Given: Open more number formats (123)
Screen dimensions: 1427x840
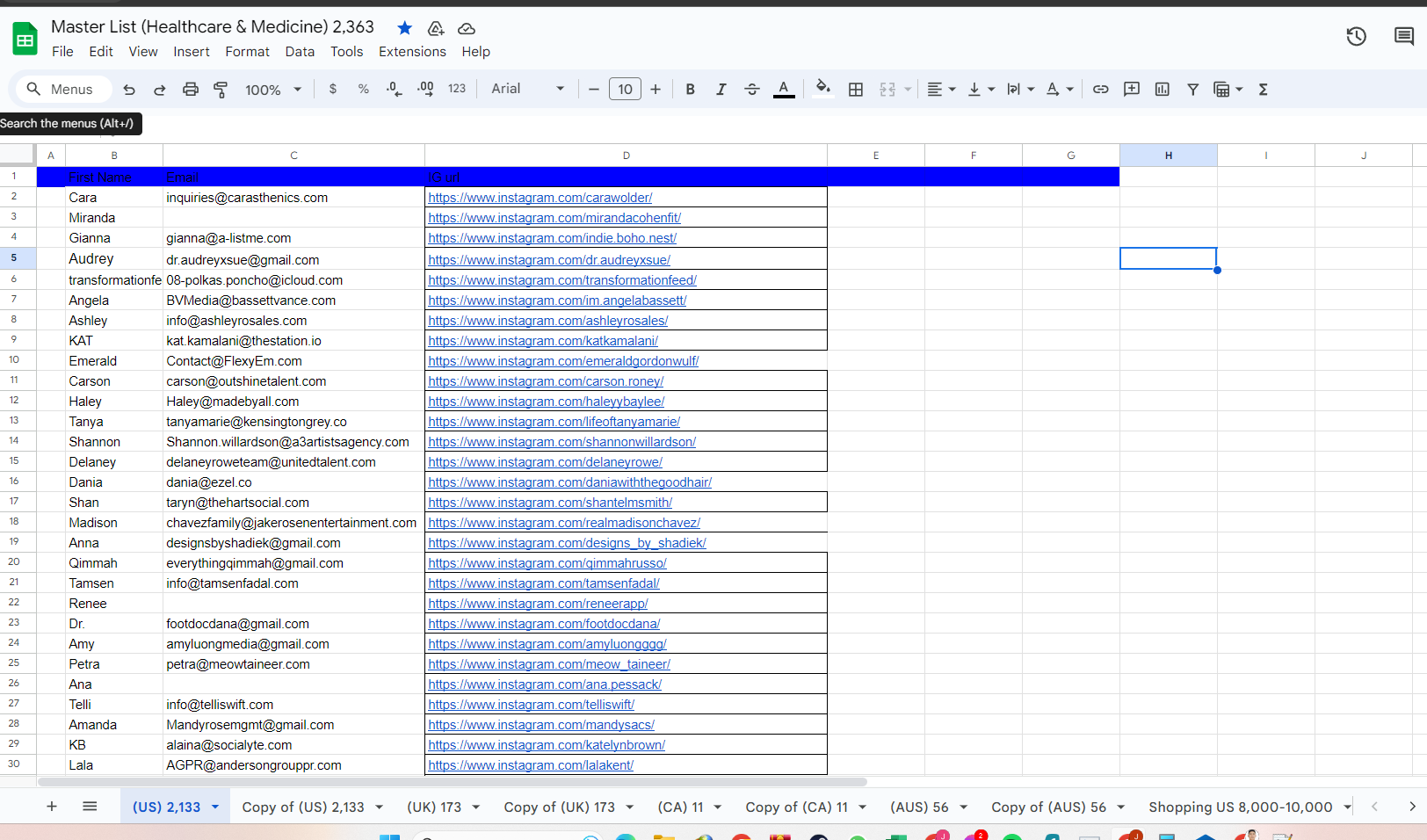Looking at the screenshot, I should (457, 89).
